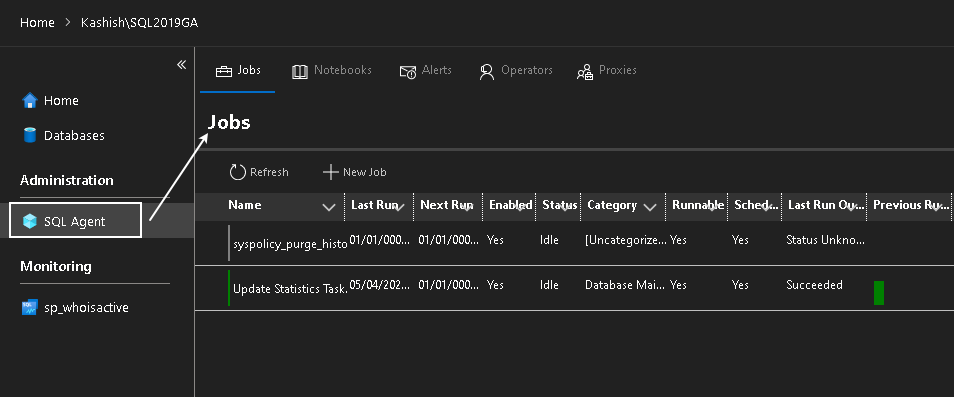Click the Databases cylinder icon
Viewport: 954px width, 397px height.
(30, 135)
